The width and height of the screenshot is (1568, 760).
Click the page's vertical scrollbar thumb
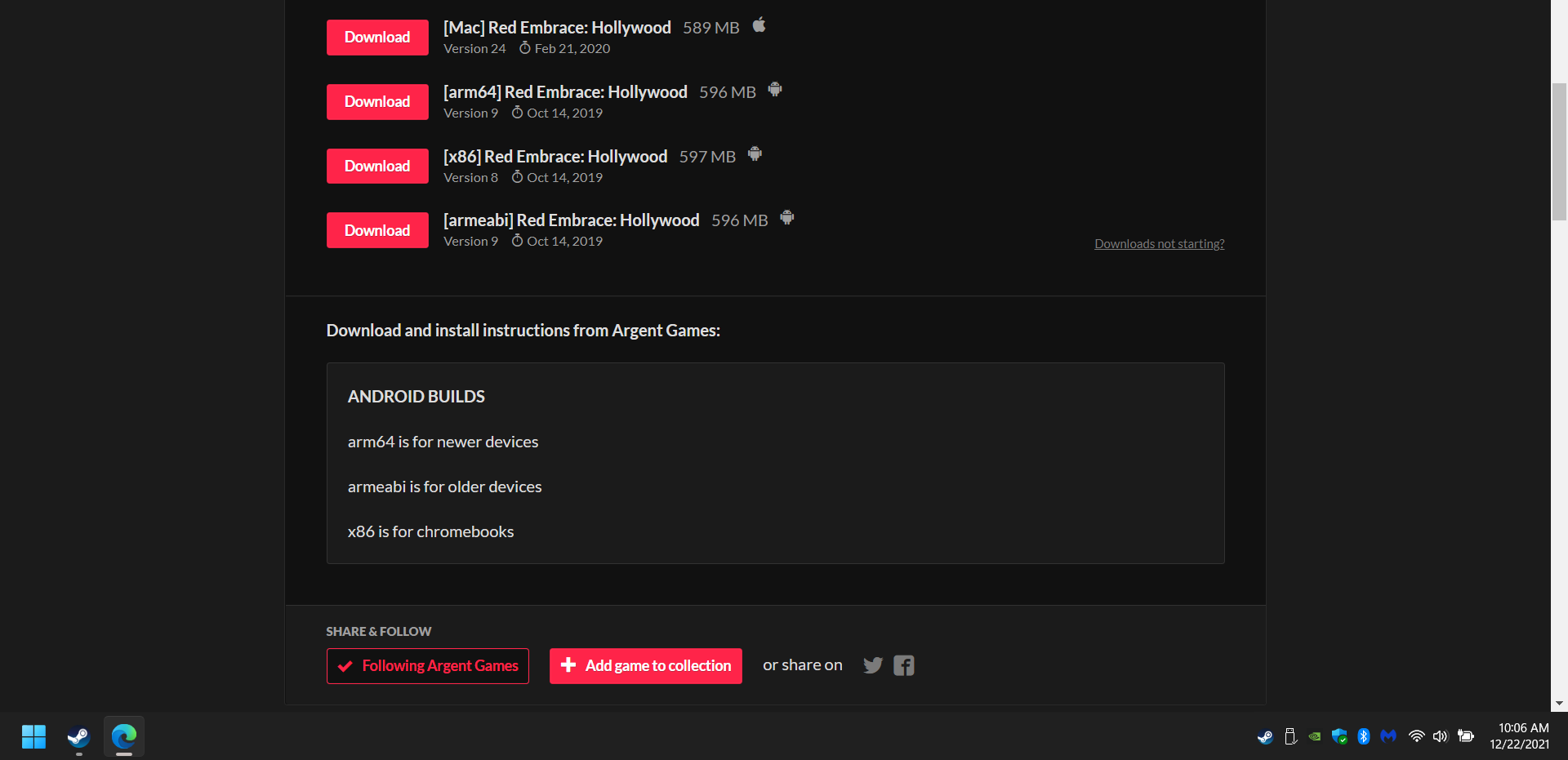coord(1560,152)
